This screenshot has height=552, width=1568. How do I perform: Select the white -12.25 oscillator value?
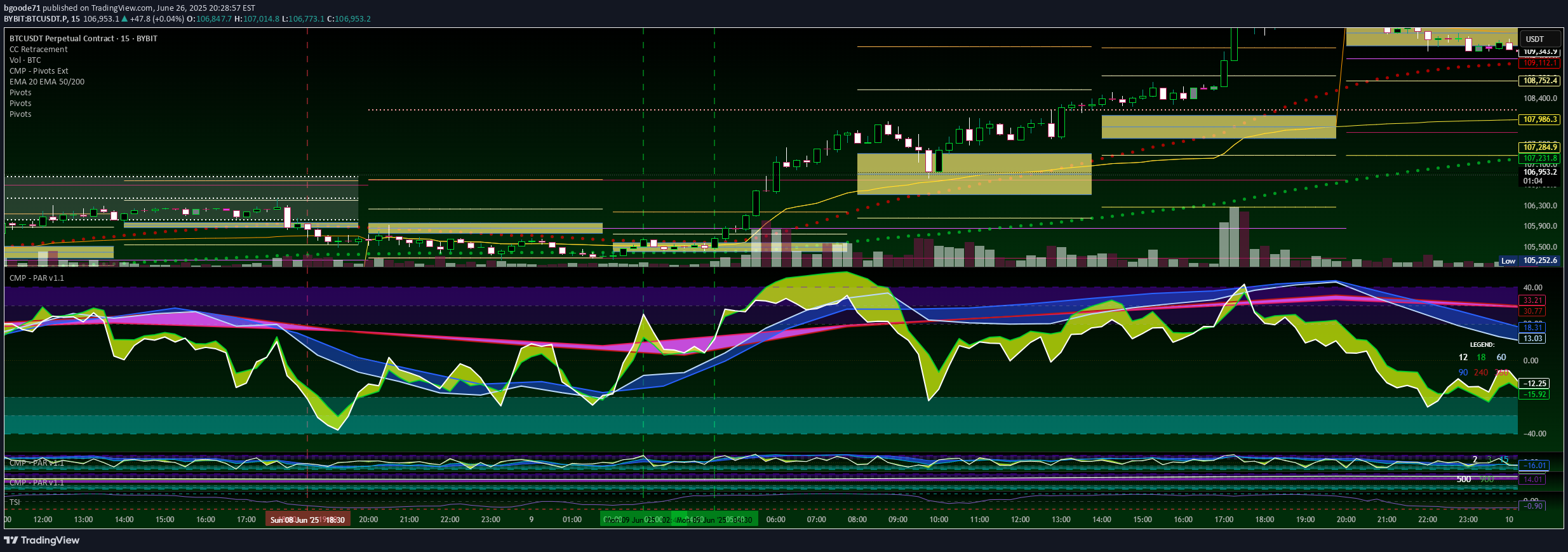pos(1534,384)
